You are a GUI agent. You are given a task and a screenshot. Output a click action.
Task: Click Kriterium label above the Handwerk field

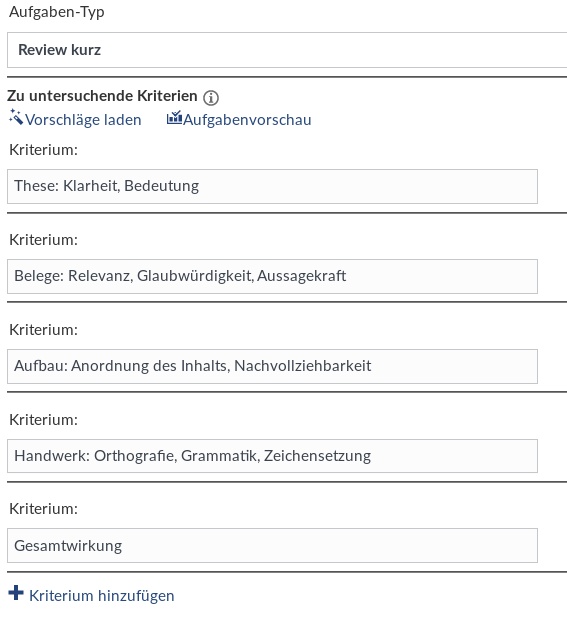click(x=44, y=420)
